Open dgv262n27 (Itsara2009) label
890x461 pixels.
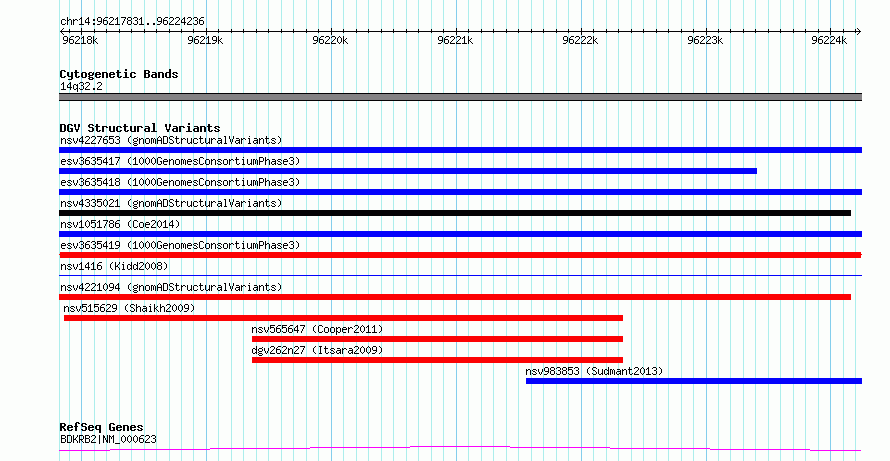(317, 350)
